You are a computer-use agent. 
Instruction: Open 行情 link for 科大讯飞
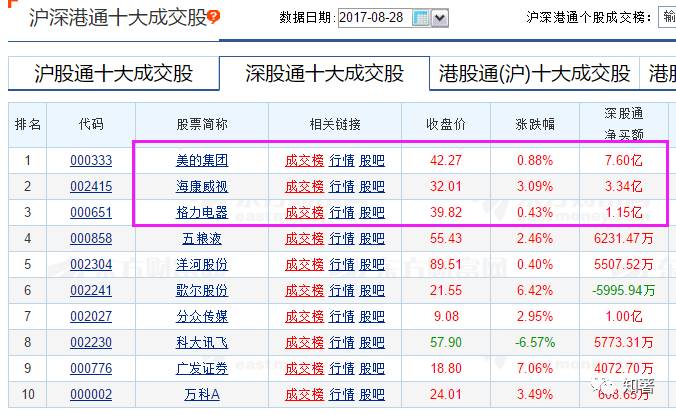pos(341,342)
